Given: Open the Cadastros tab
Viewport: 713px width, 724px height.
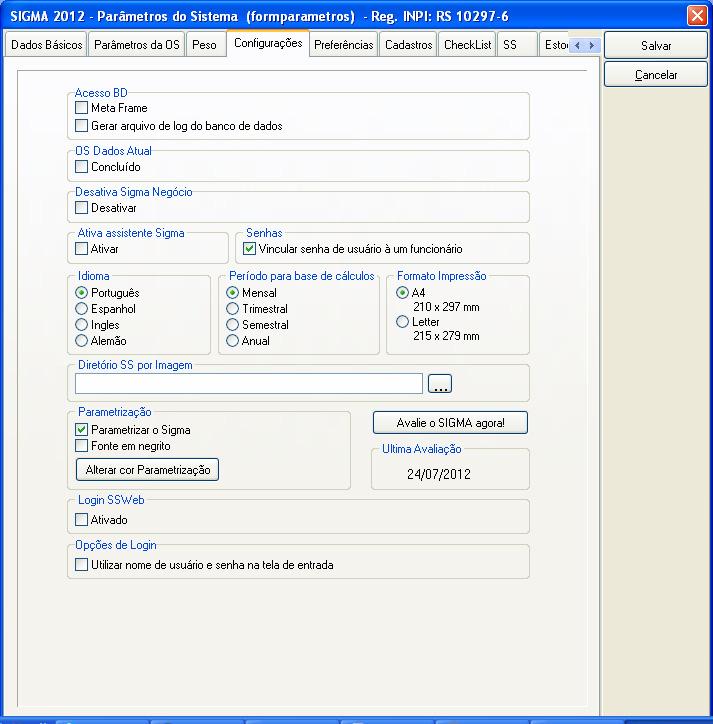Looking at the screenshot, I should coord(408,45).
